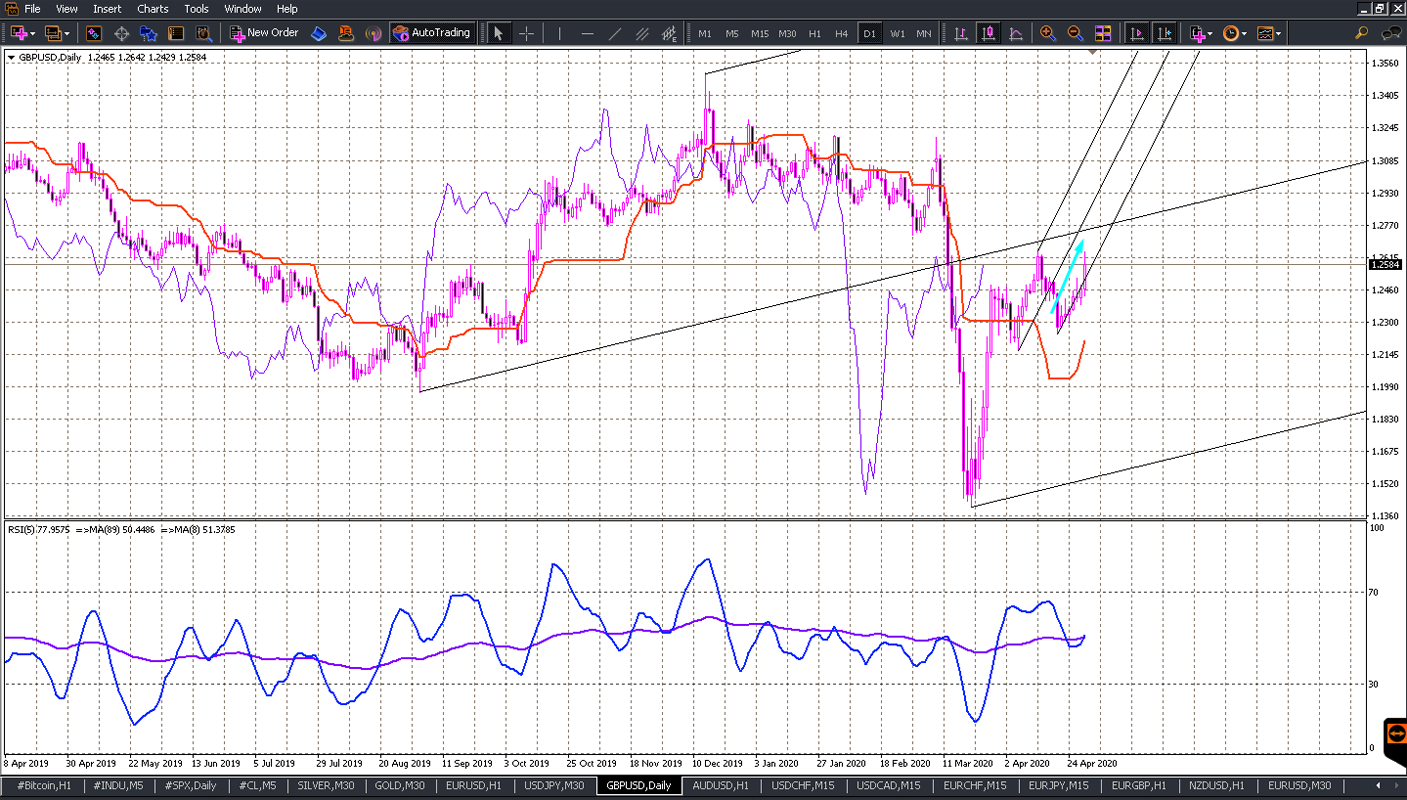Screen dimensions: 1407x800
Task: Open the Data Window crosshair icon
Action: (x=122, y=33)
